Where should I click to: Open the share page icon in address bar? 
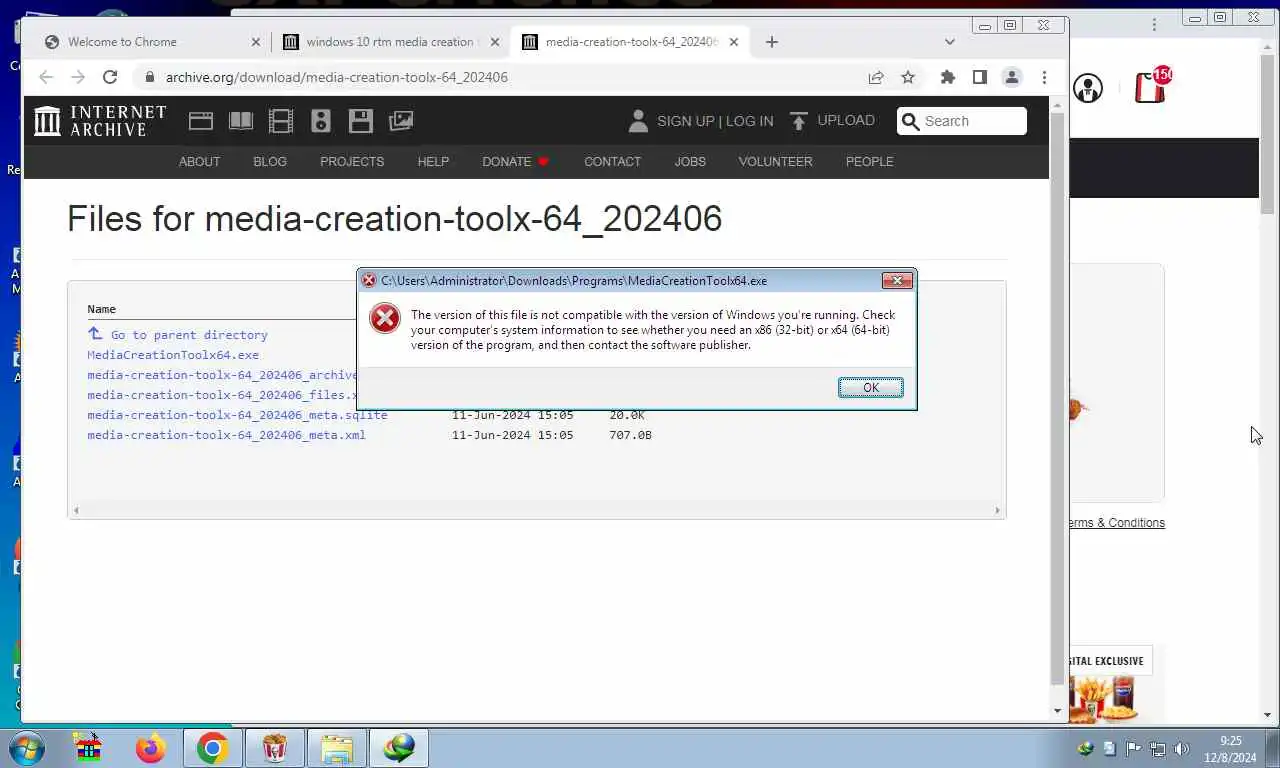point(876,77)
